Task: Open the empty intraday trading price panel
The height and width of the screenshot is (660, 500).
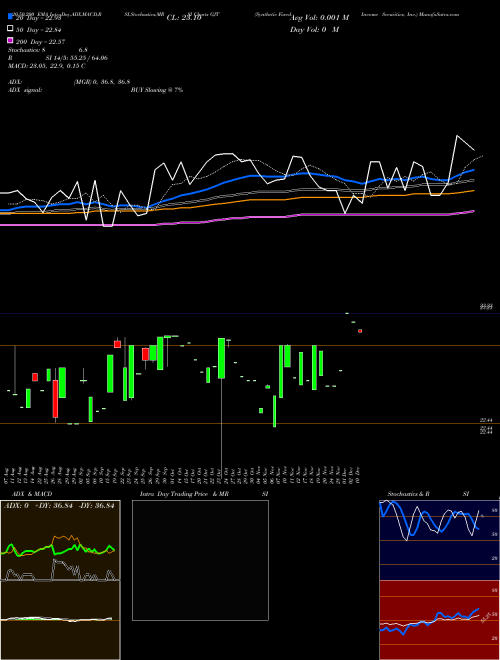Action: 200,560
